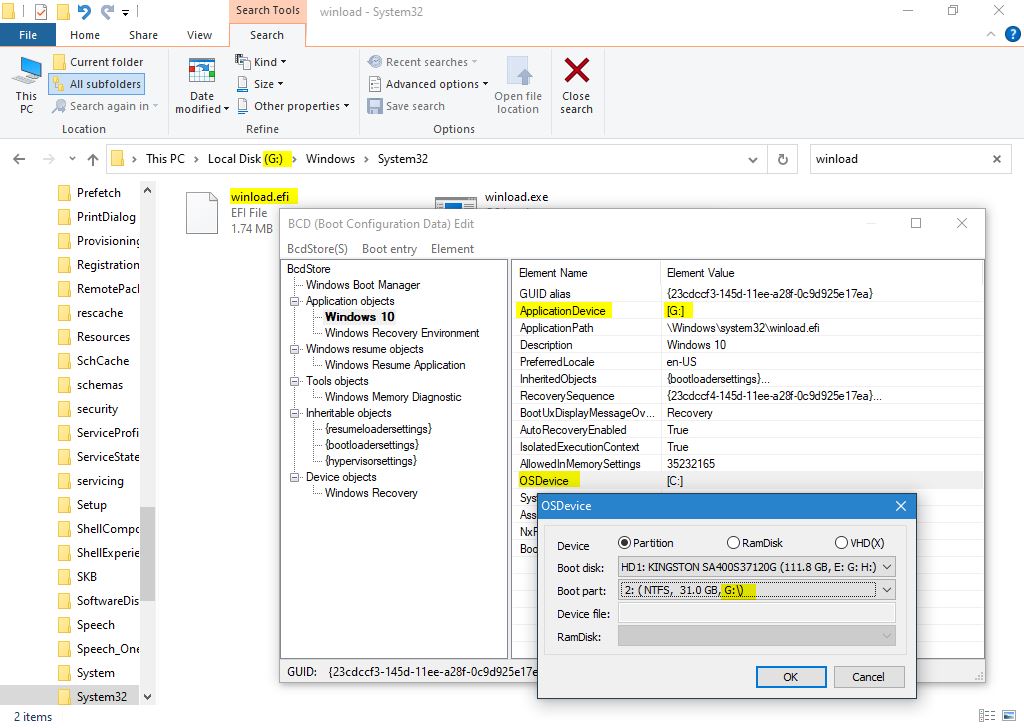This screenshot has width=1024, height=728.
Task: Click the Open file location icon
Action: tap(518, 72)
